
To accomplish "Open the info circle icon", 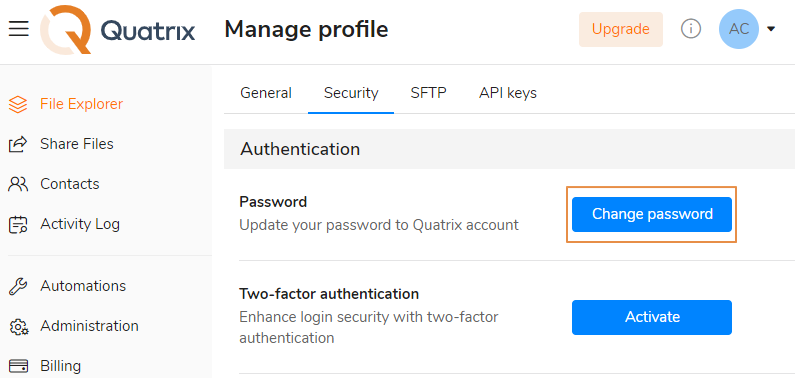I will 691,29.
